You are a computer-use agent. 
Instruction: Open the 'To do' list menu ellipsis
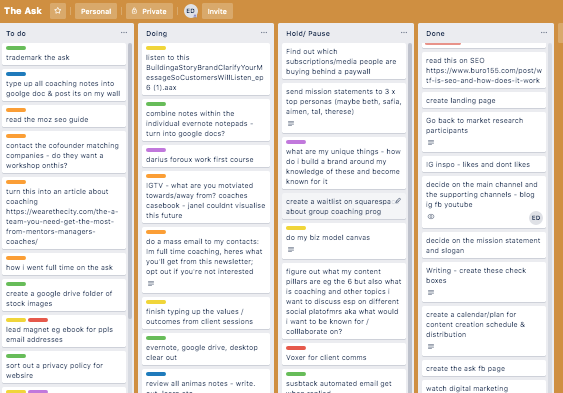coord(124,33)
